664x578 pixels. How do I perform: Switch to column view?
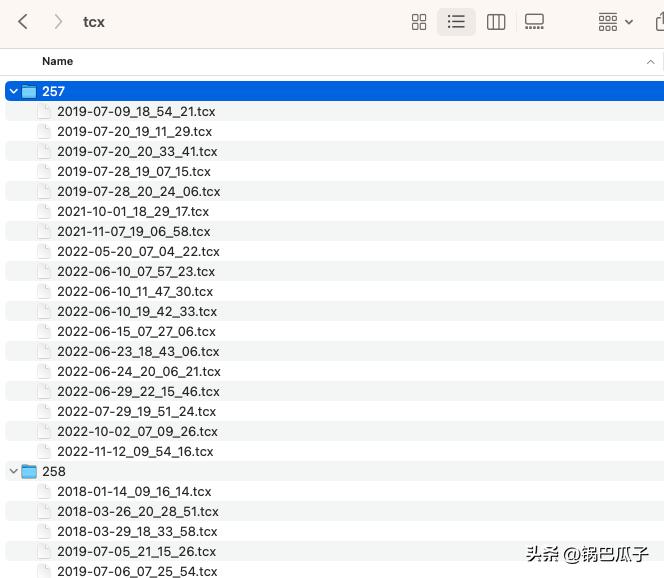[x=496, y=22]
